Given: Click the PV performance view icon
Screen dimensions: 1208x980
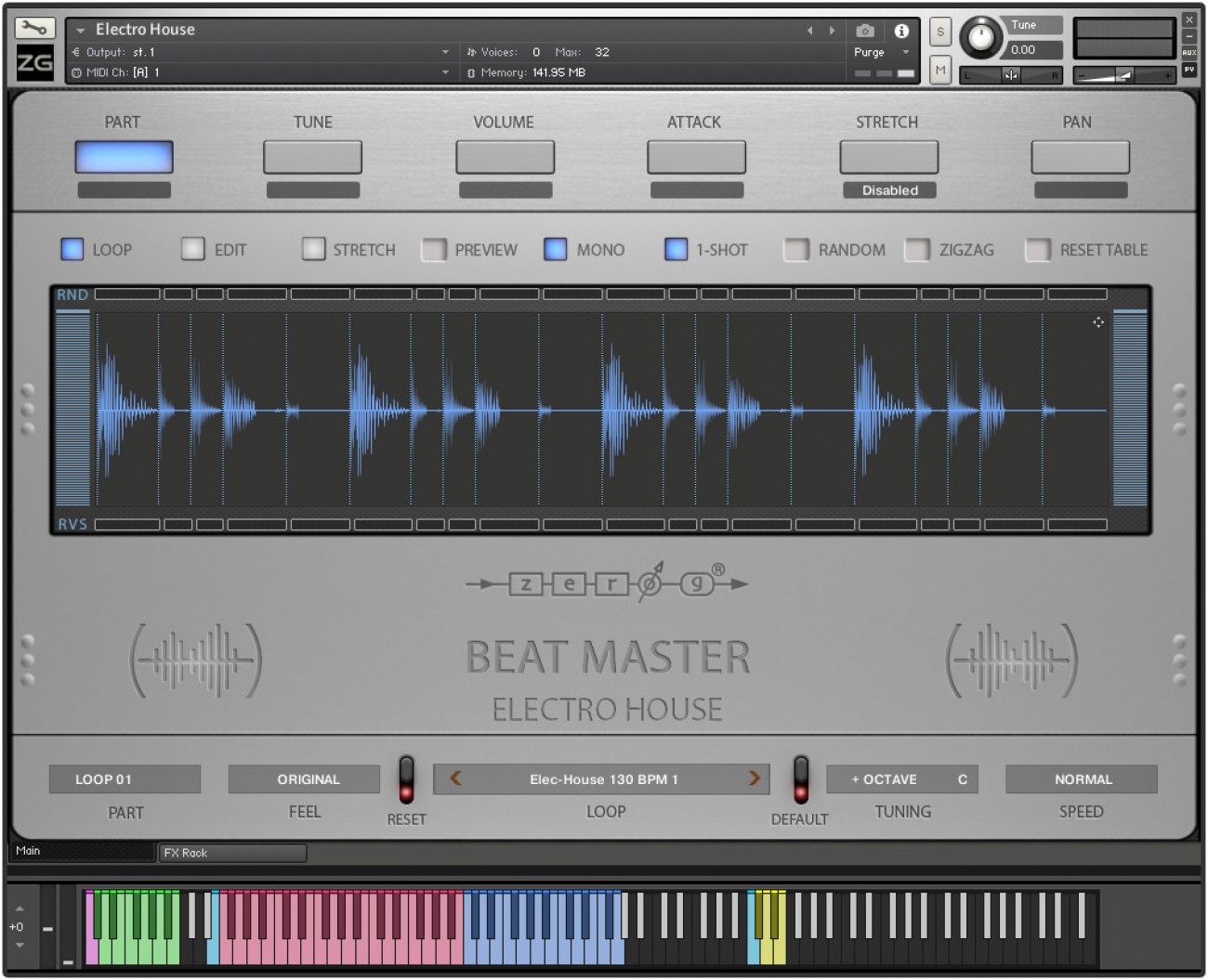Looking at the screenshot, I should click(1190, 72).
